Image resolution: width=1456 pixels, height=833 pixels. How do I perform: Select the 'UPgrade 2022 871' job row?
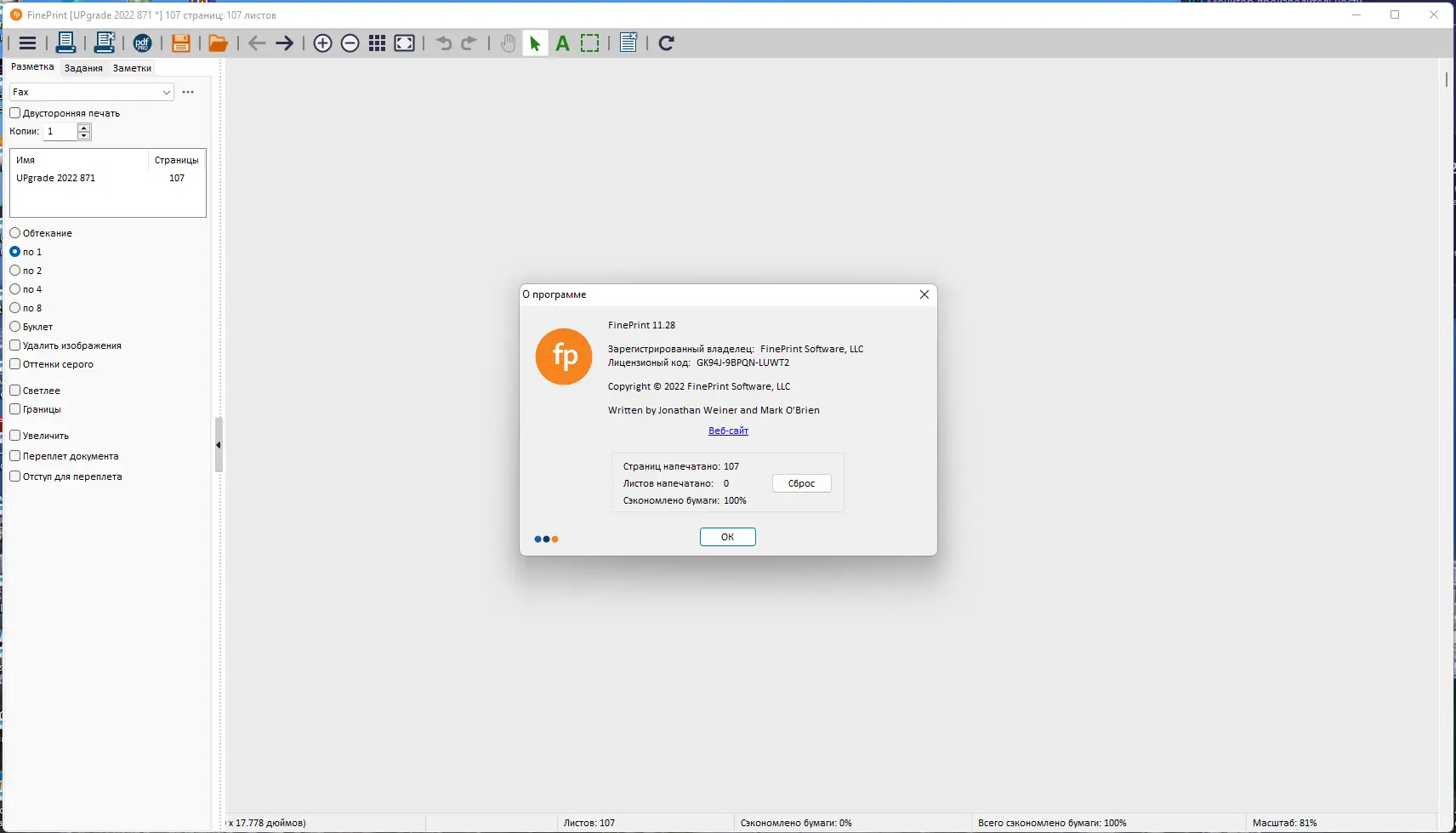click(x=108, y=178)
